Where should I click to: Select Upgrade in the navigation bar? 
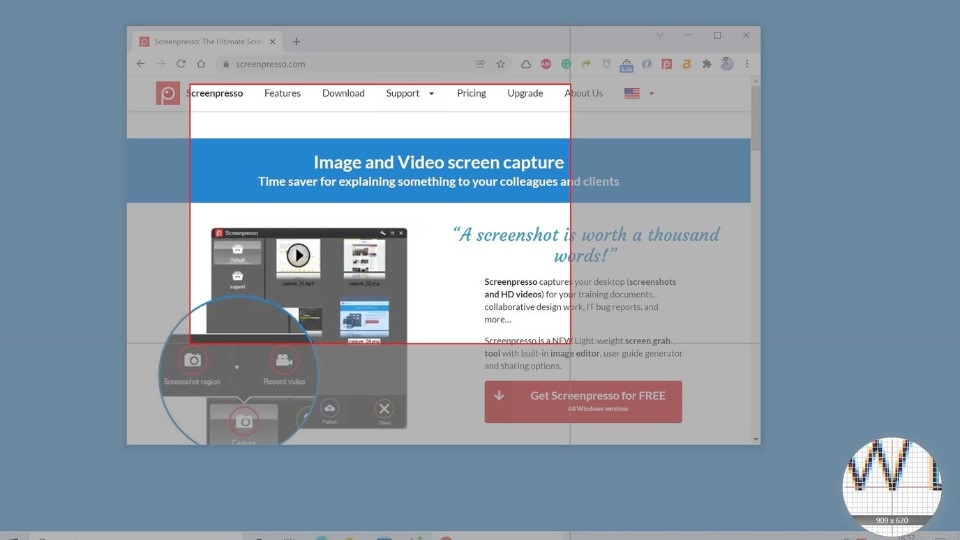525,93
